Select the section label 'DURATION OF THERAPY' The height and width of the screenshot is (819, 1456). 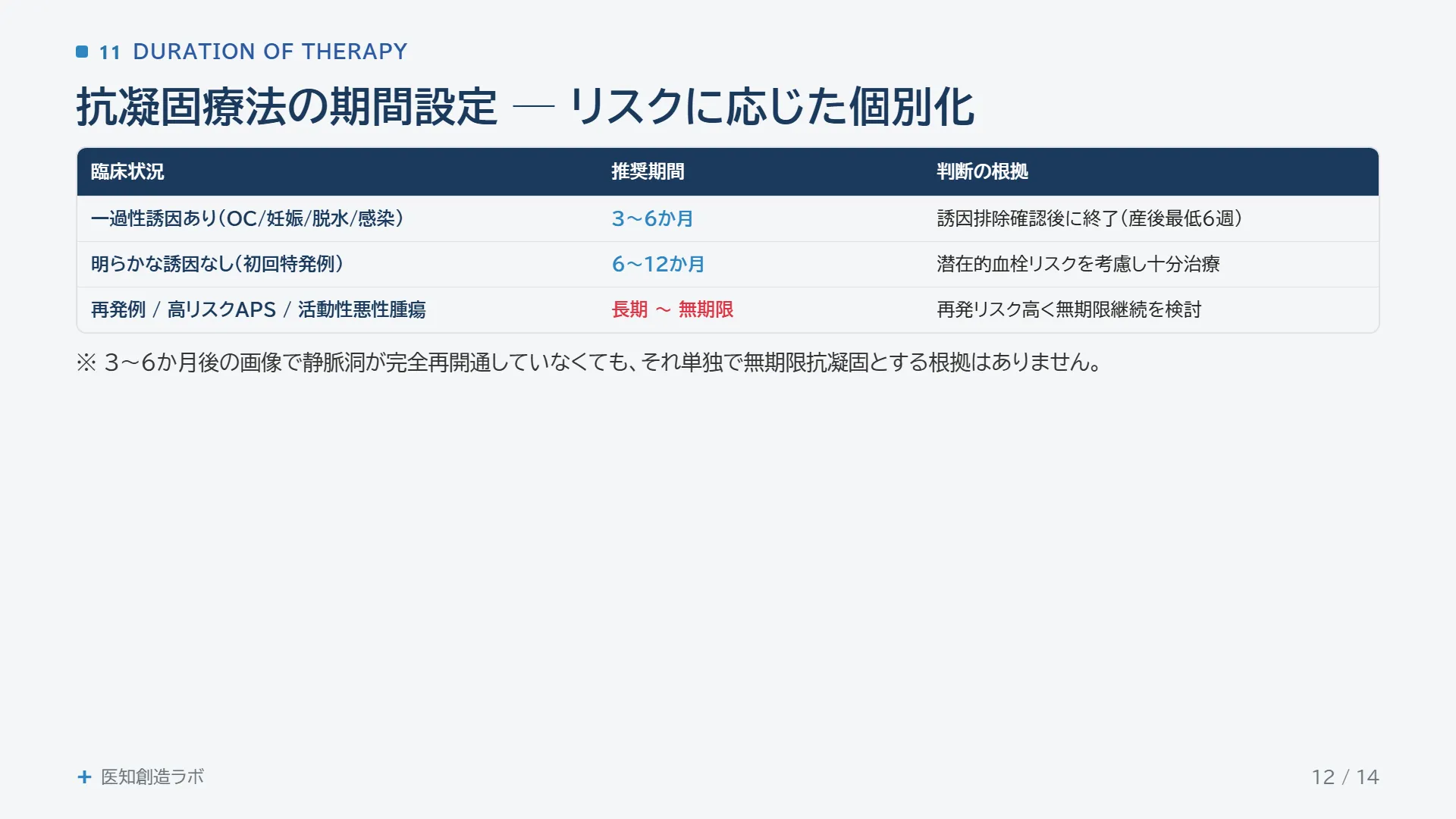(x=270, y=52)
